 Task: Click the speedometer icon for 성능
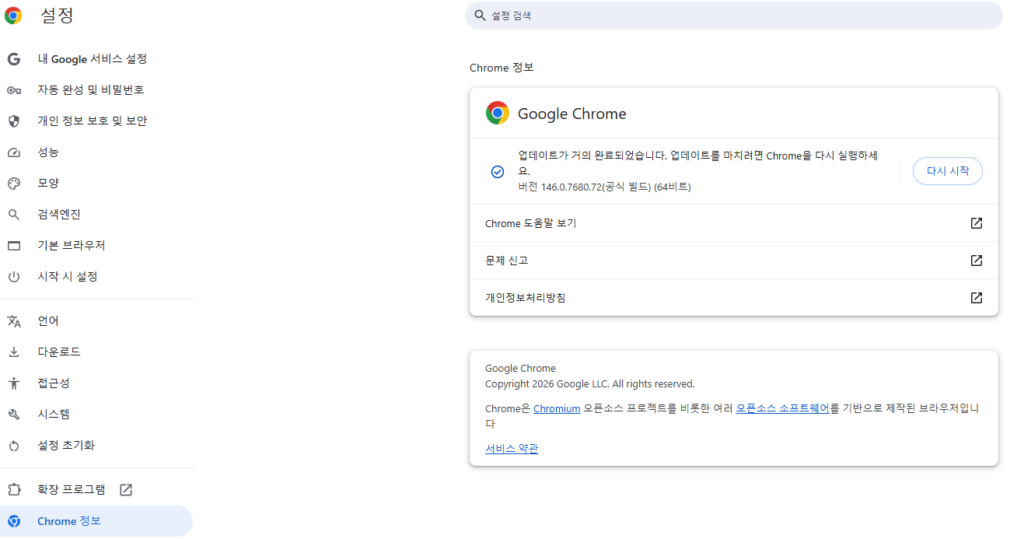14,152
